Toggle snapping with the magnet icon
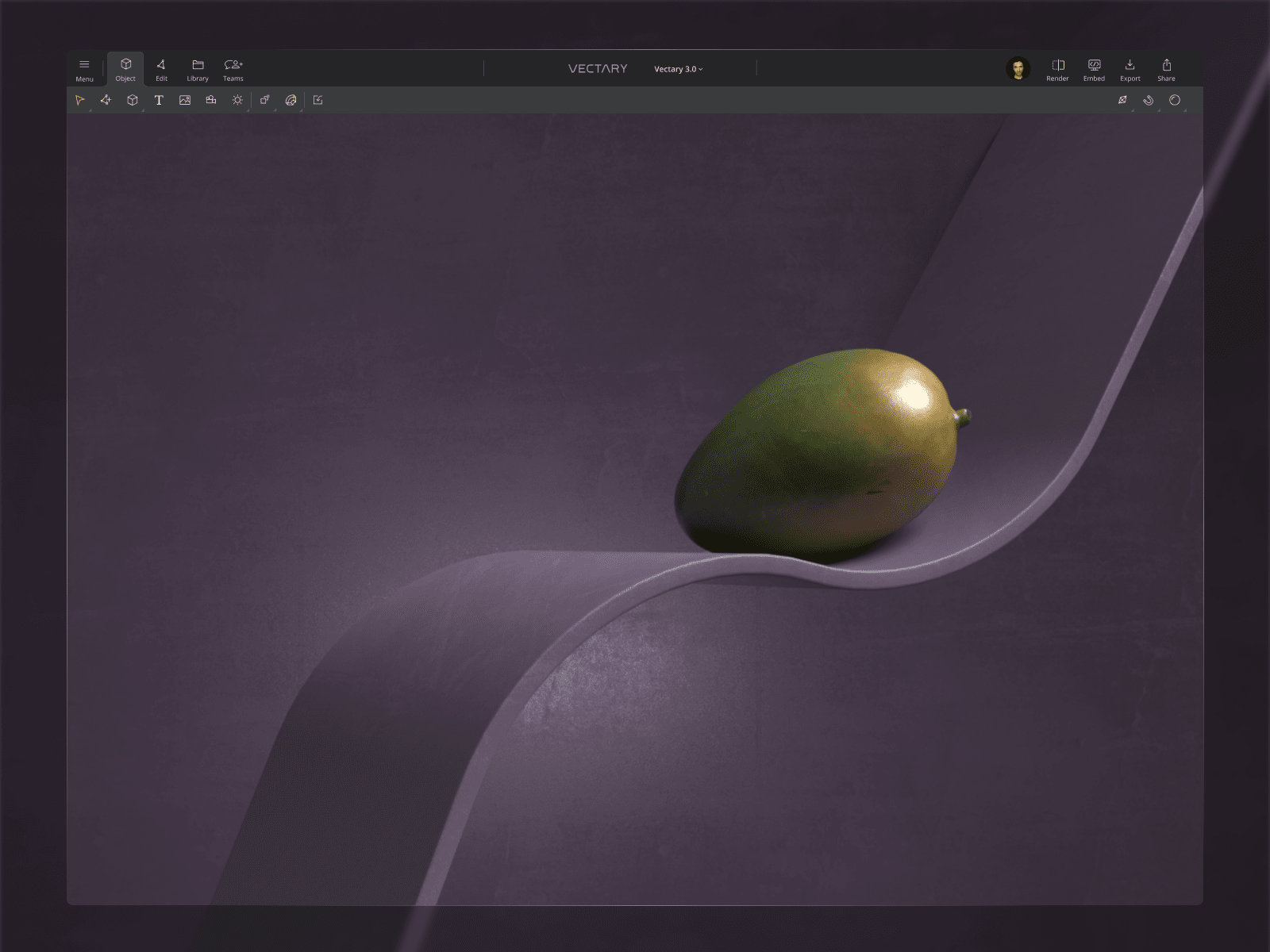 (1148, 100)
